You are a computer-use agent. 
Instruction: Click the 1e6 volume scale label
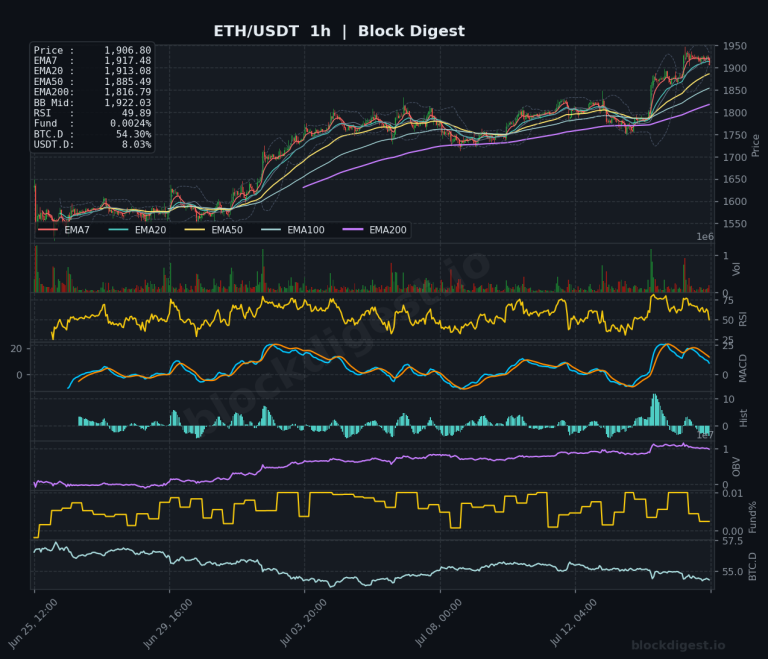click(x=705, y=237)
